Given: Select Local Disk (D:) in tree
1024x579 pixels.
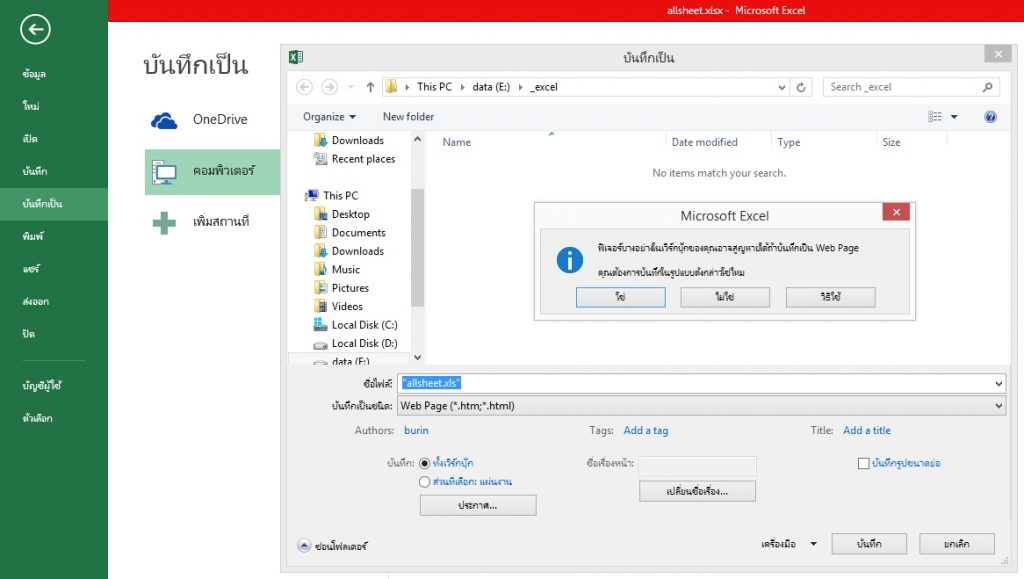Looking at the screenshot, I should 364,343.
